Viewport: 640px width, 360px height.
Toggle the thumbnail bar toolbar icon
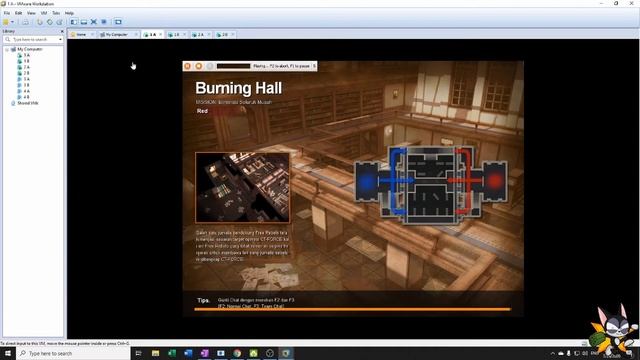tap(84, 22)
